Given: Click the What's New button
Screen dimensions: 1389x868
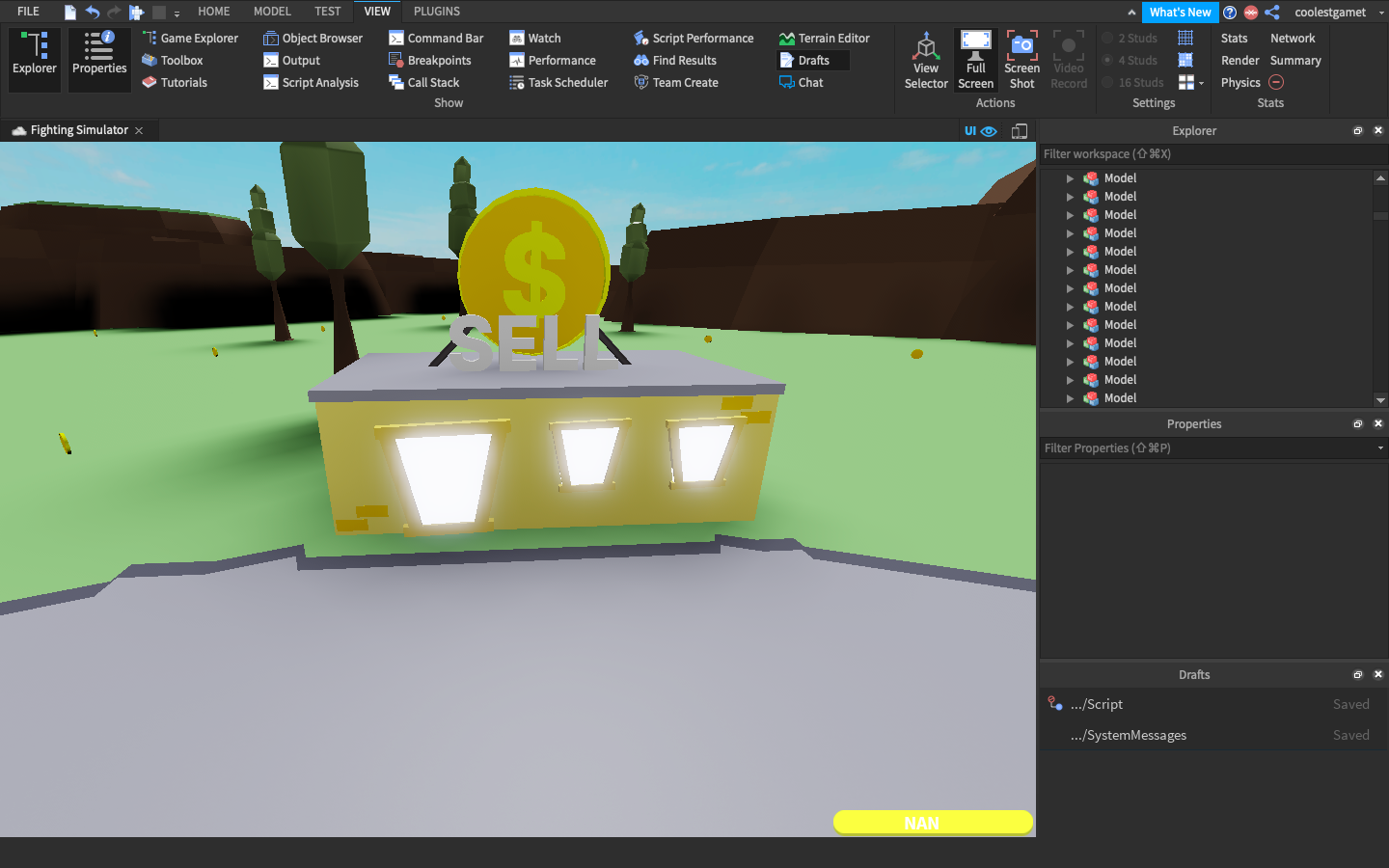Looking at the screenshot, I should (1180, 13).
